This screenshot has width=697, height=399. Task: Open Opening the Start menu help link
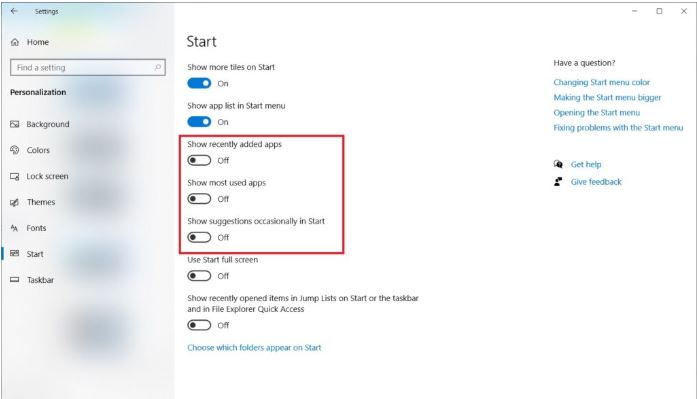[597, 112]
